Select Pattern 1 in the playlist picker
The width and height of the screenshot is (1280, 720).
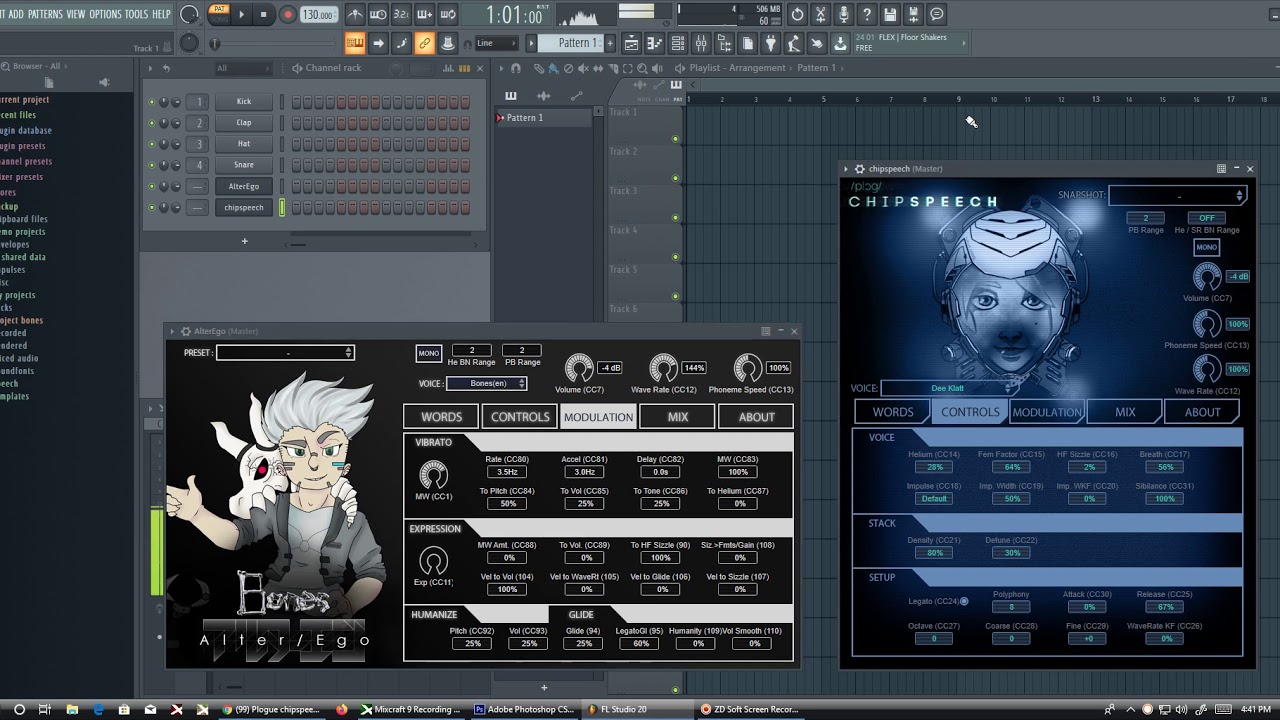(x=541, y=118)
